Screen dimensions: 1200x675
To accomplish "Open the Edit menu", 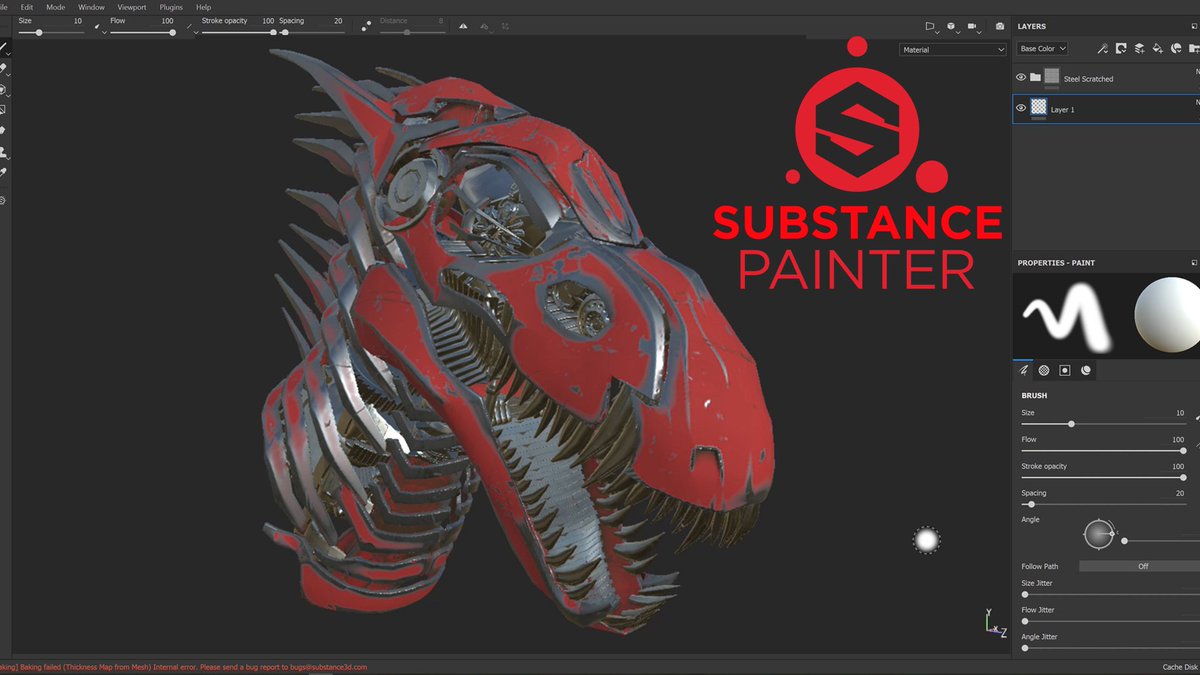I will (27, 7).
